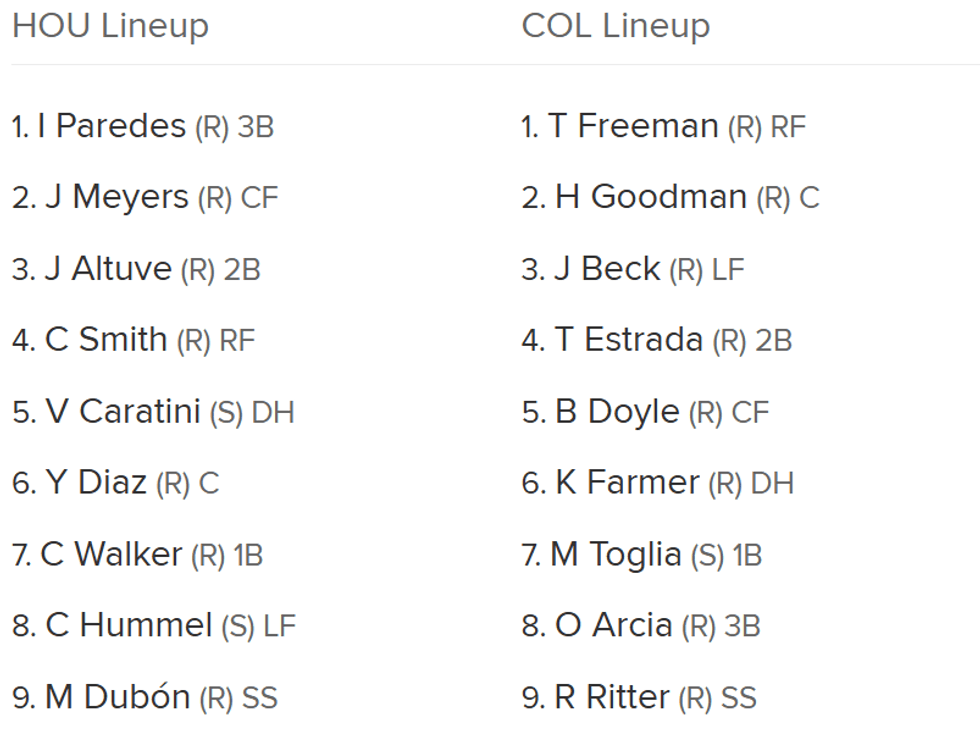
Task: Open C Walker player link
Action: pos(111,554)
